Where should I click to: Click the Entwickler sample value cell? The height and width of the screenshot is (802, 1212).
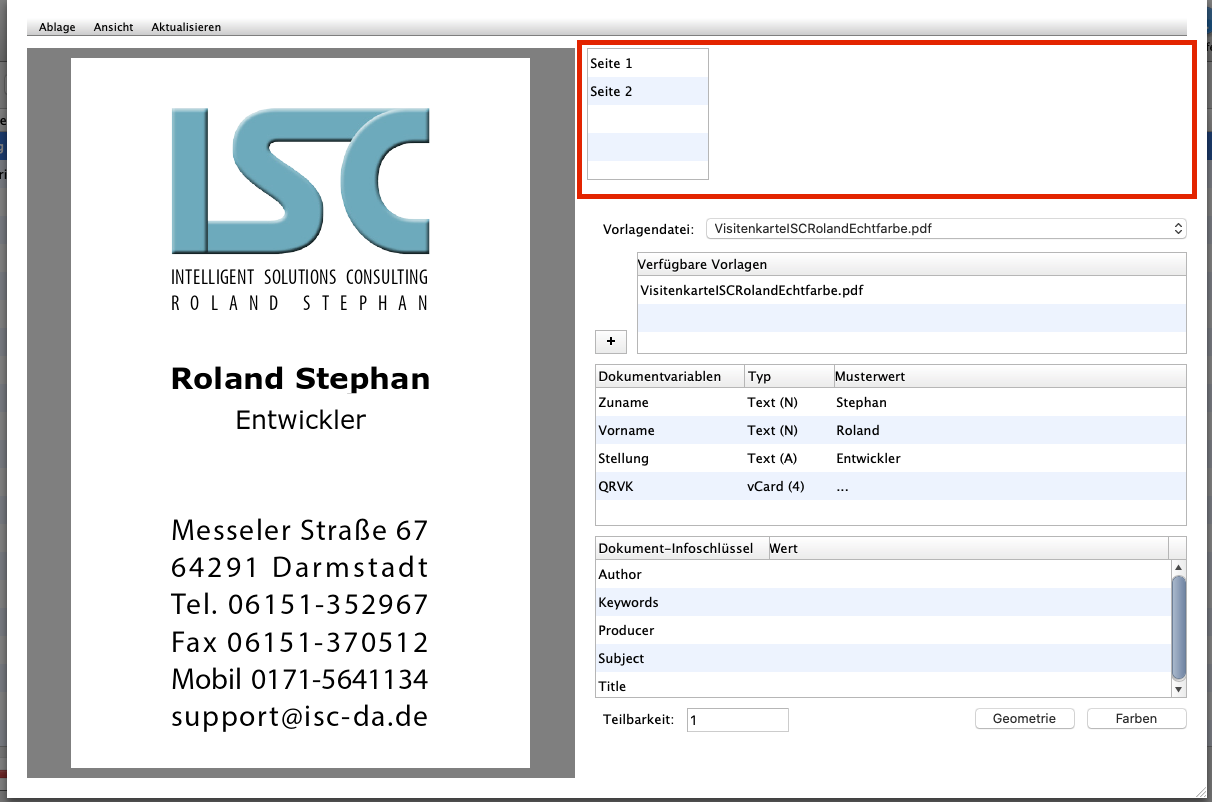pyautogui.click(x=868, y=458)
